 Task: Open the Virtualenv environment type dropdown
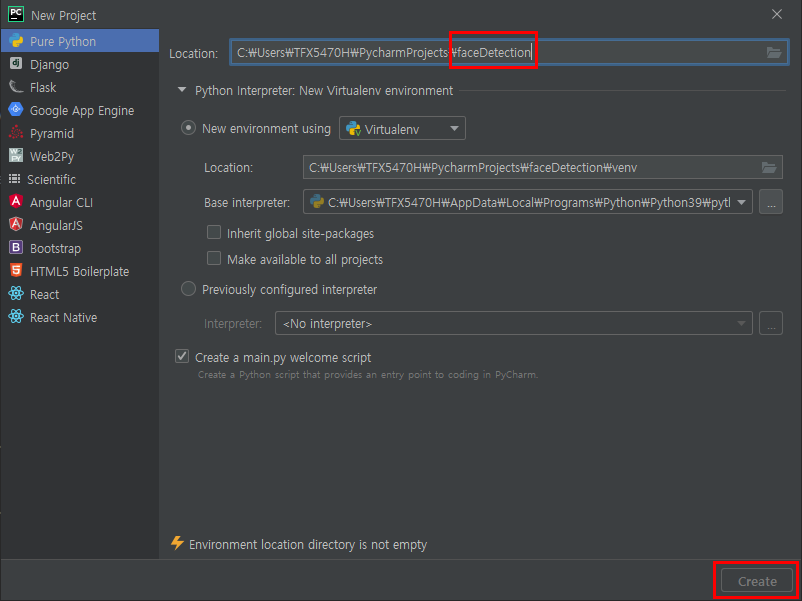(402, 128)
